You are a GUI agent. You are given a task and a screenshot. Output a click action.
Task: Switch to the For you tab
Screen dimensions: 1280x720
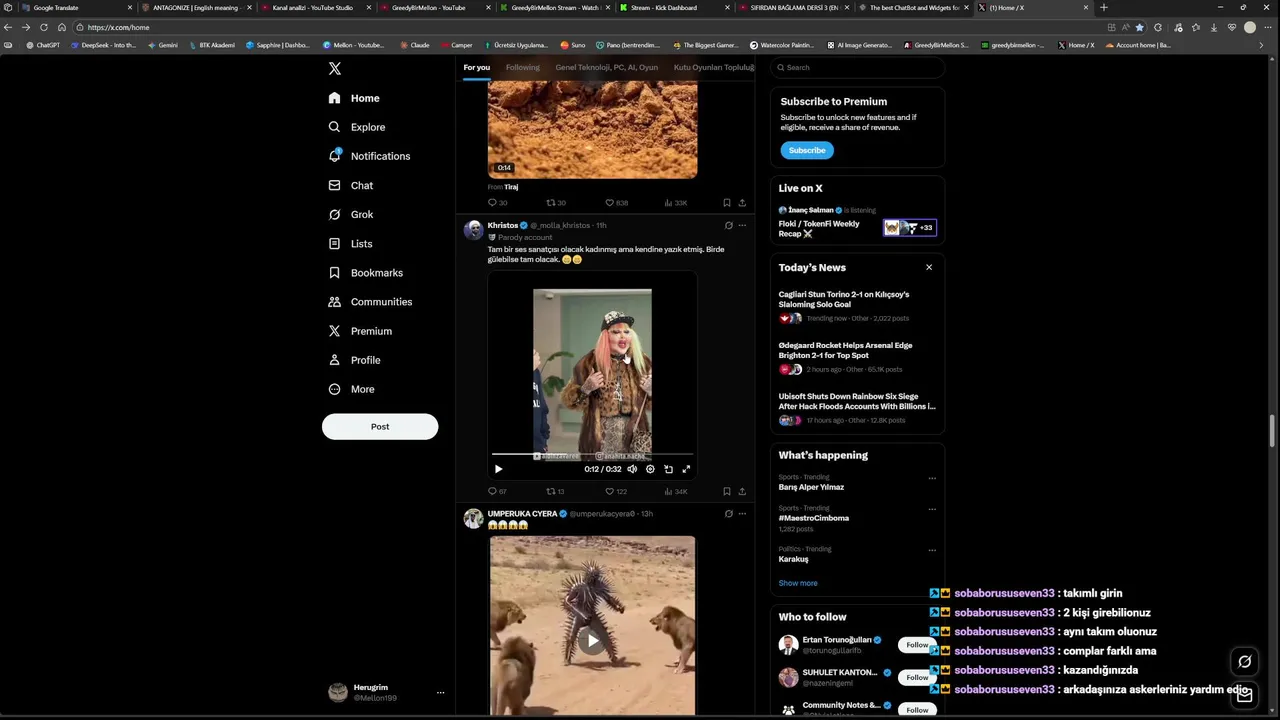pyautogui.click(x=477, y=67)
